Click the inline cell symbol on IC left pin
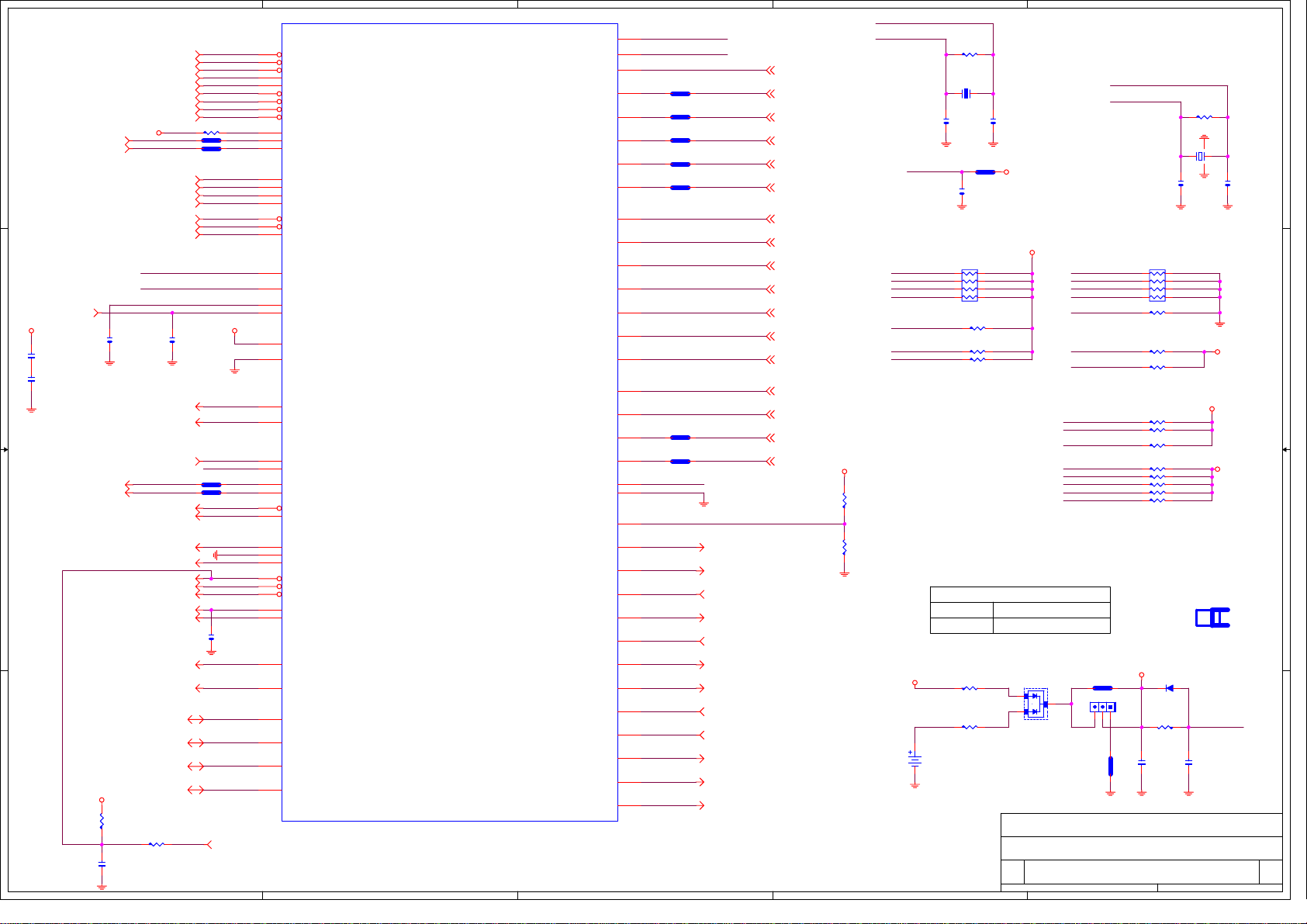The width and height of the screenshot is (1307, 924). (216, 555)
